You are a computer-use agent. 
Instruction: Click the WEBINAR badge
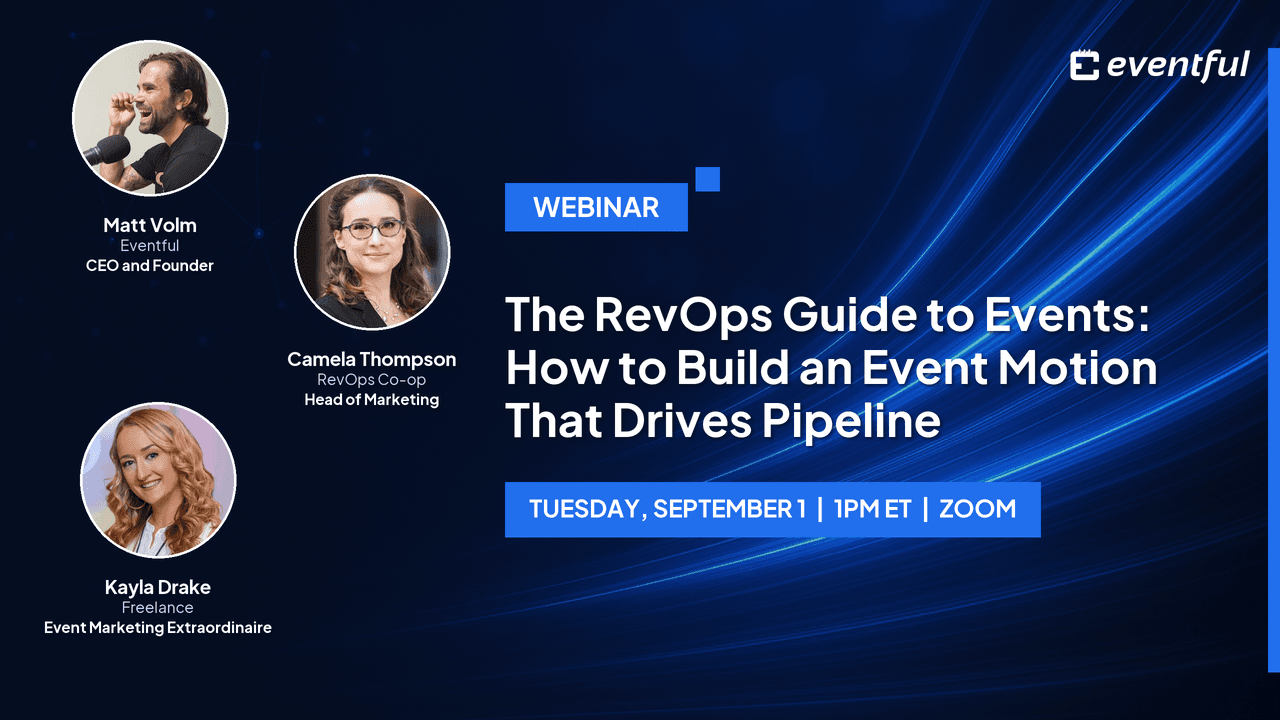point(596,207)
